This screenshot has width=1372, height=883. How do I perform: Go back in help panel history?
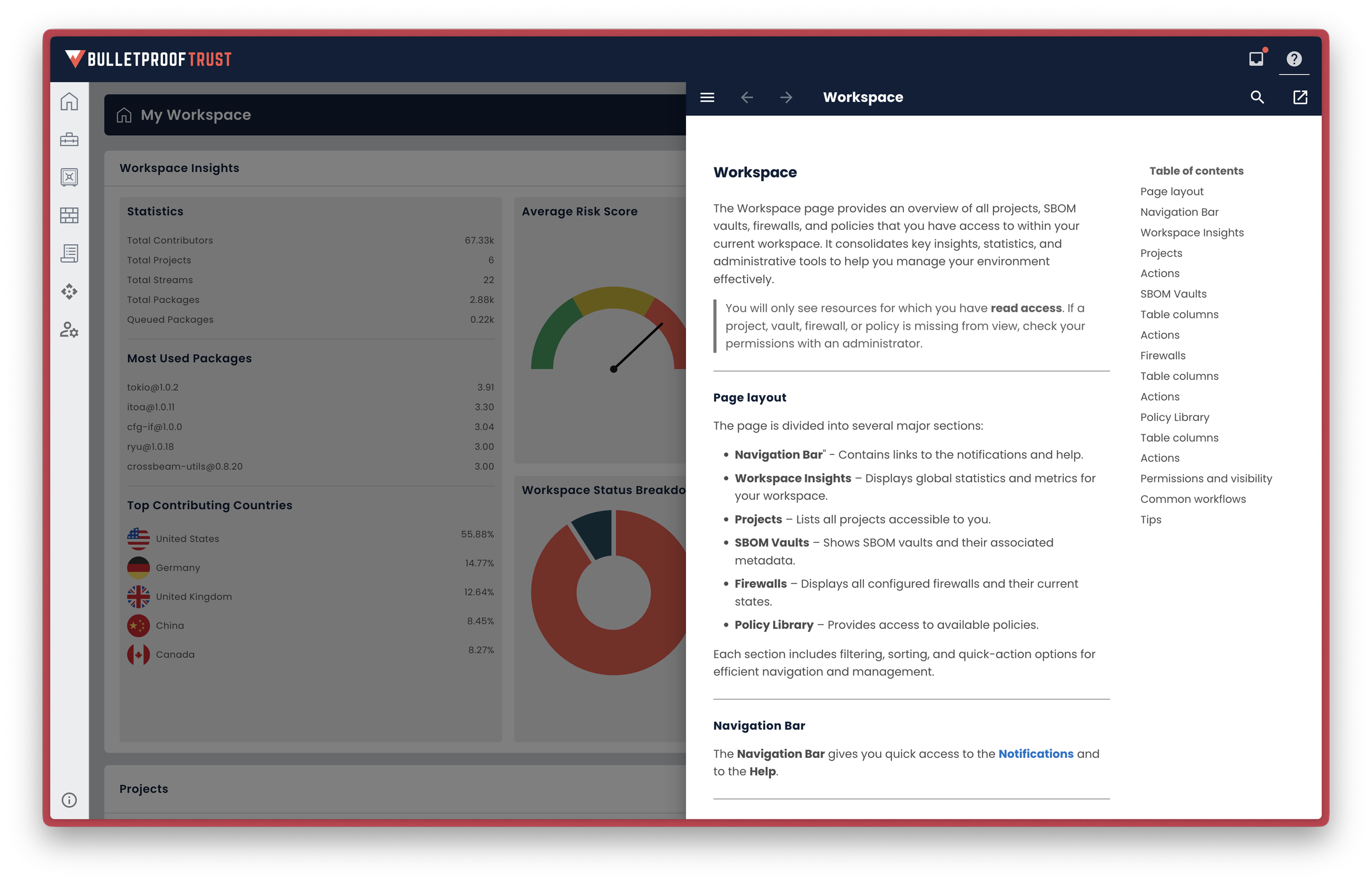click(x=746, y=98)
